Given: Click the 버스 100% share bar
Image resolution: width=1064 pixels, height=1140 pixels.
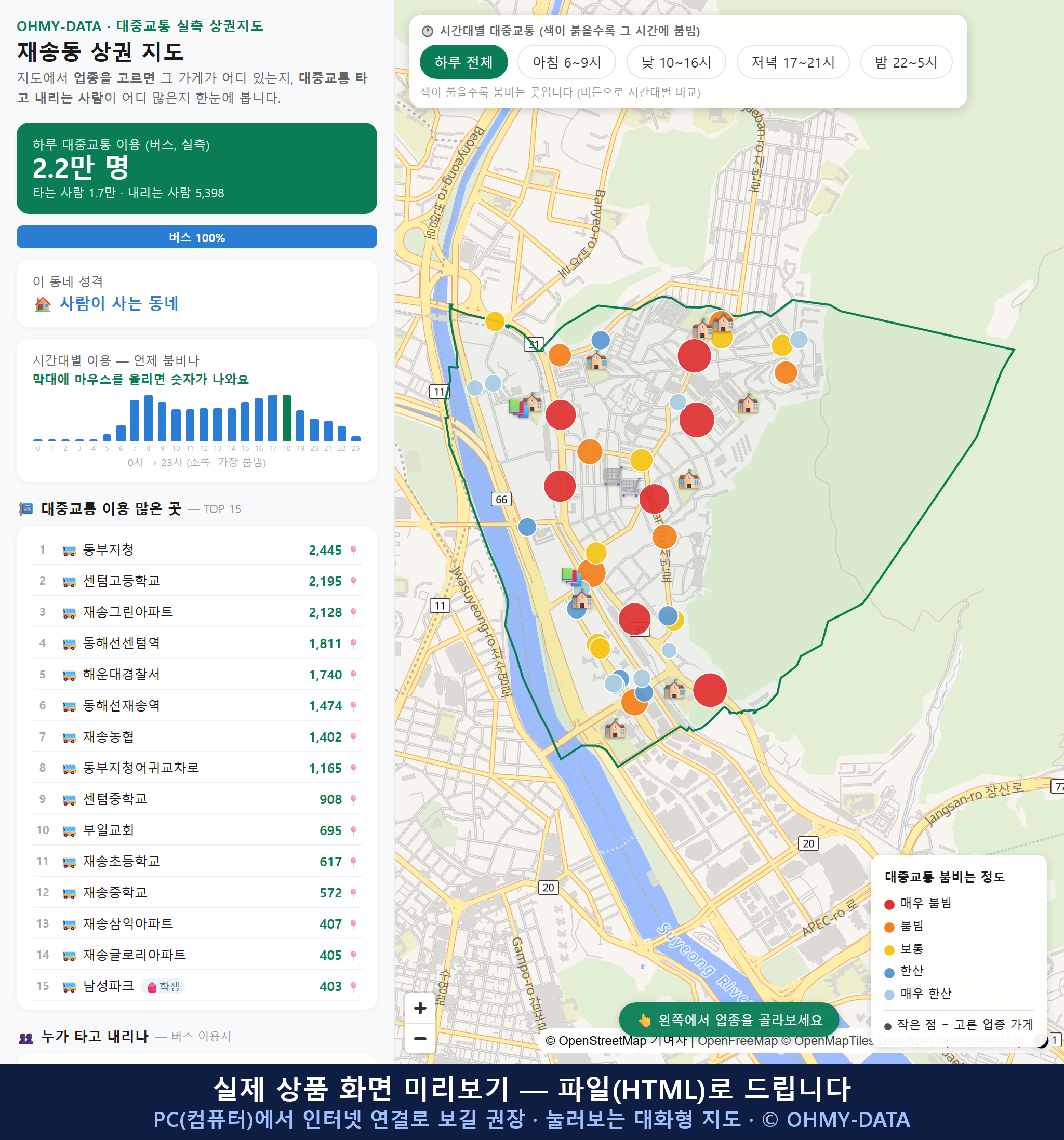Looking at the screenshot, I should coord(197,237).
